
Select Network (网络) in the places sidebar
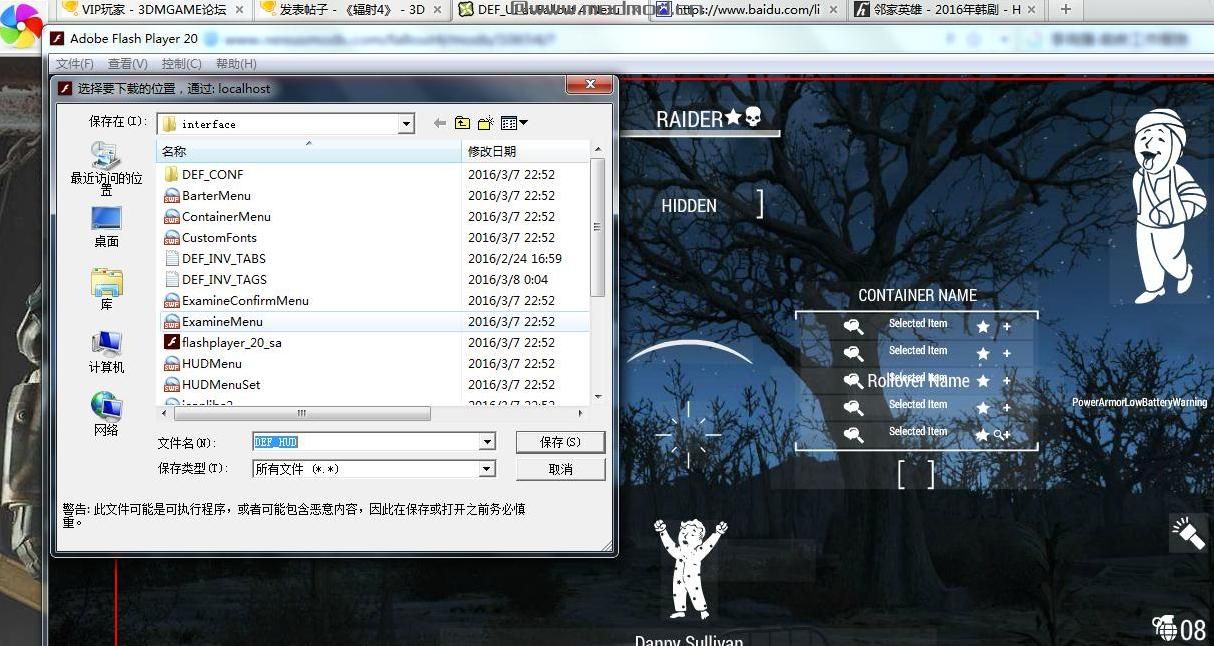(106, 414)
